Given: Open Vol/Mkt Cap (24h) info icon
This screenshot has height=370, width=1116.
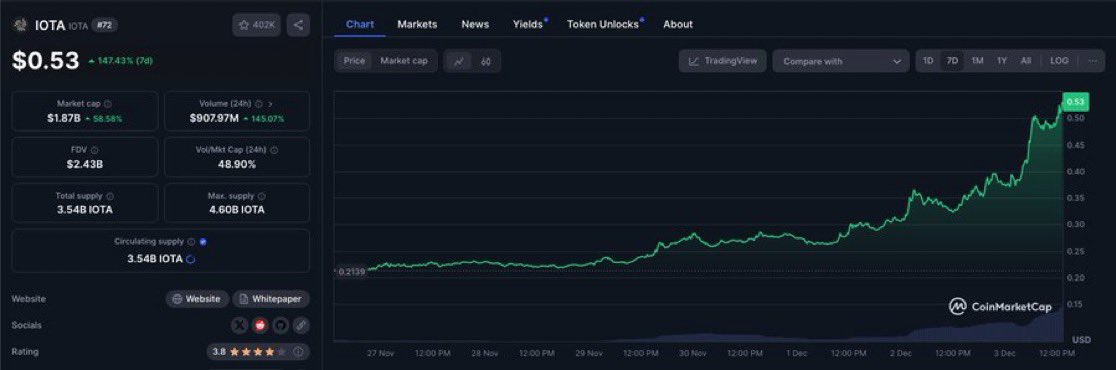Looking at the screenshot, I should [x=274, y=150].
